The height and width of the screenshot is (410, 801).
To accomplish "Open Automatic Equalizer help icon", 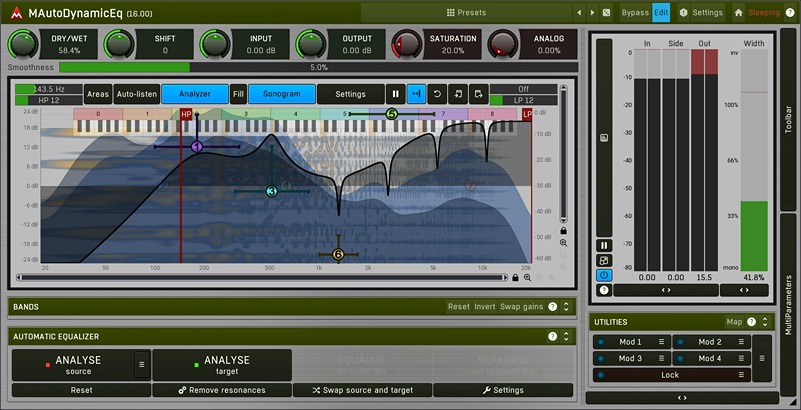I will coord(552,336).
